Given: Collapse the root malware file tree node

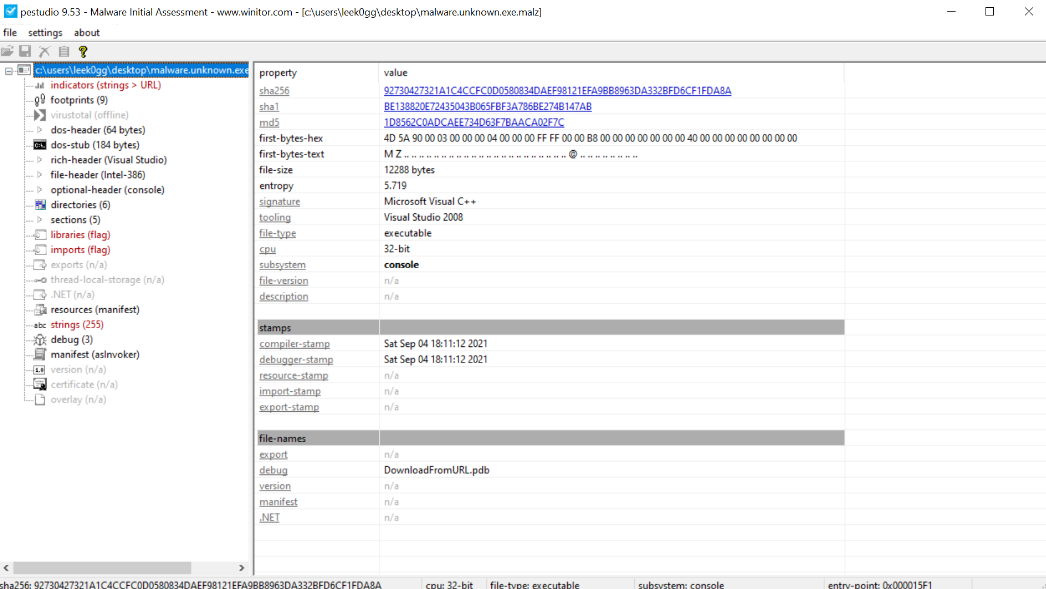Looking at the screenshot, I should point(9,70).
